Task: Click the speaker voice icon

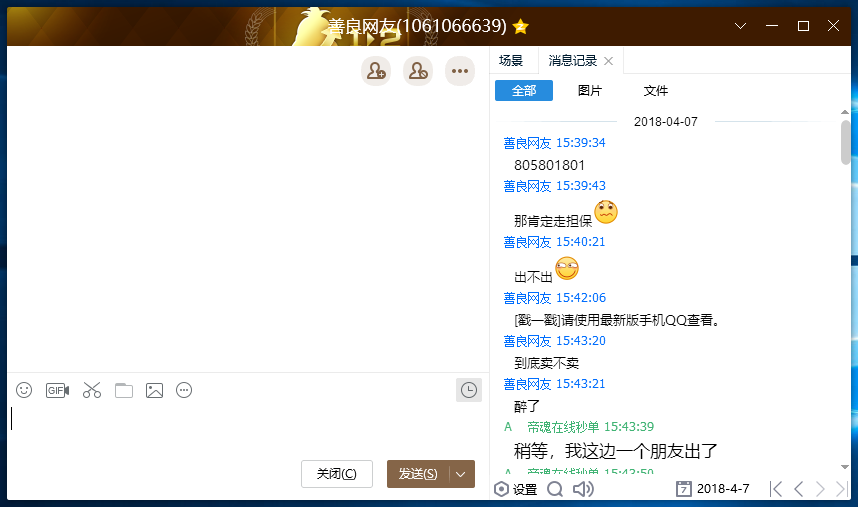Action: pos(583,489)
